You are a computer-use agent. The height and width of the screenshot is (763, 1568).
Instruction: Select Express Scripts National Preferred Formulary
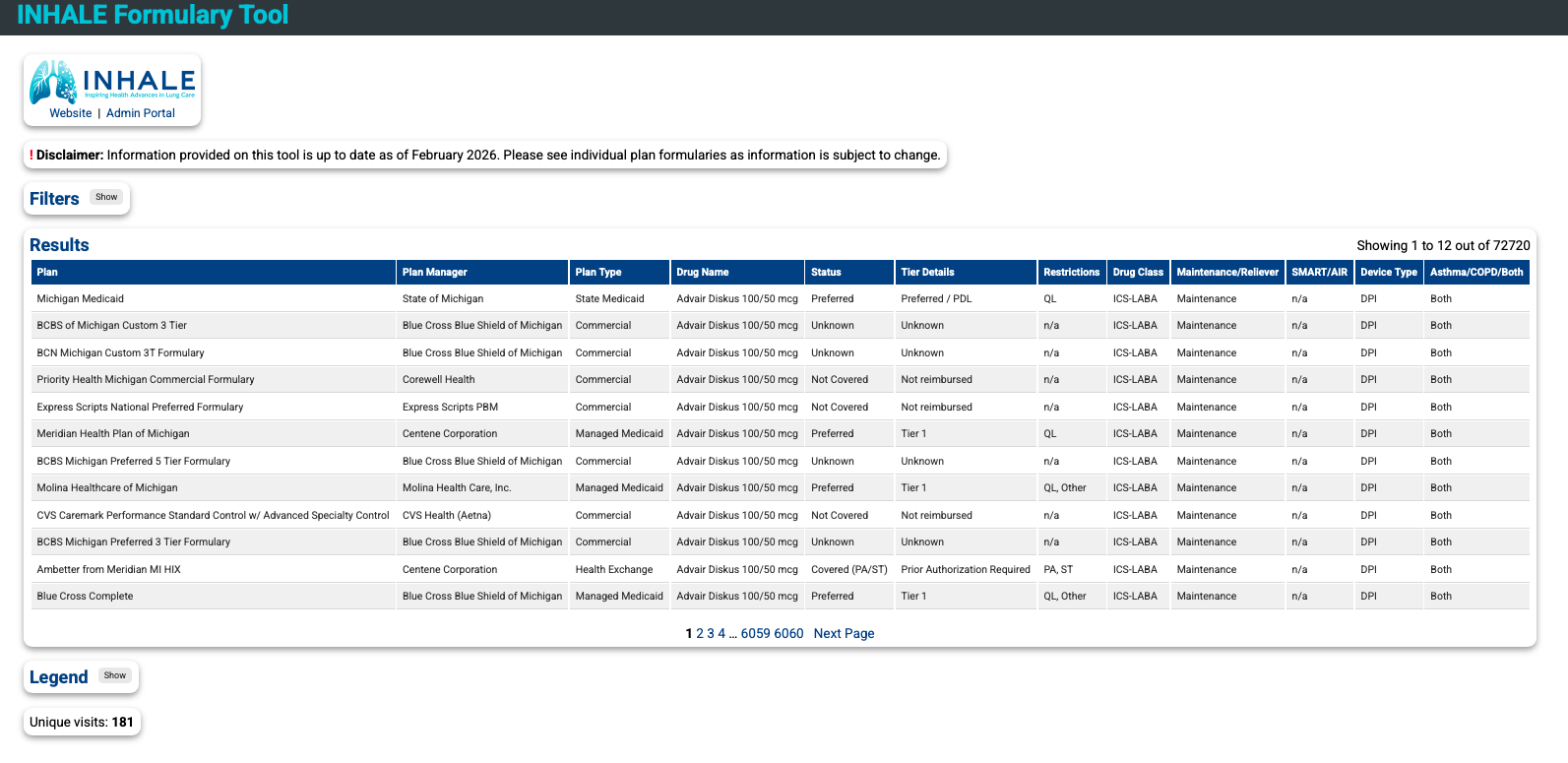coord(781,407)
